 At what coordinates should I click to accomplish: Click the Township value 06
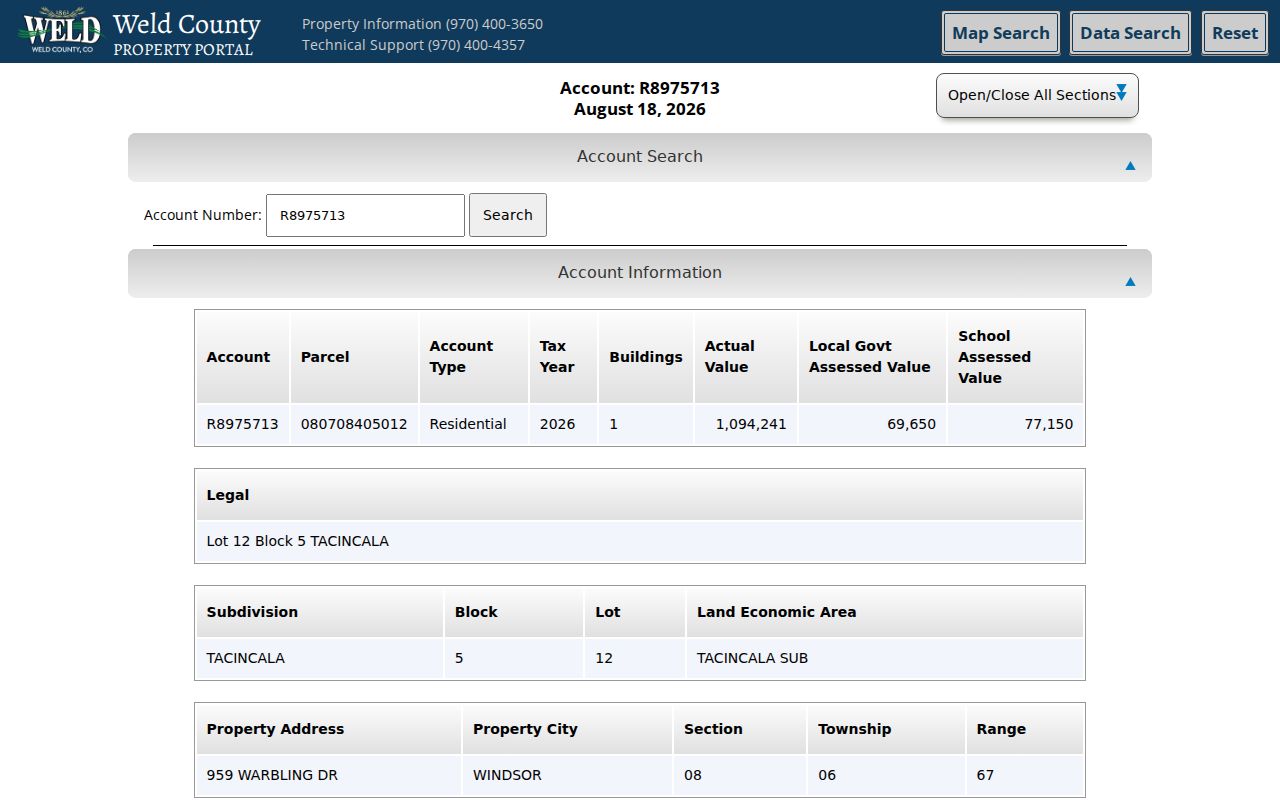[x=827, y=775]
